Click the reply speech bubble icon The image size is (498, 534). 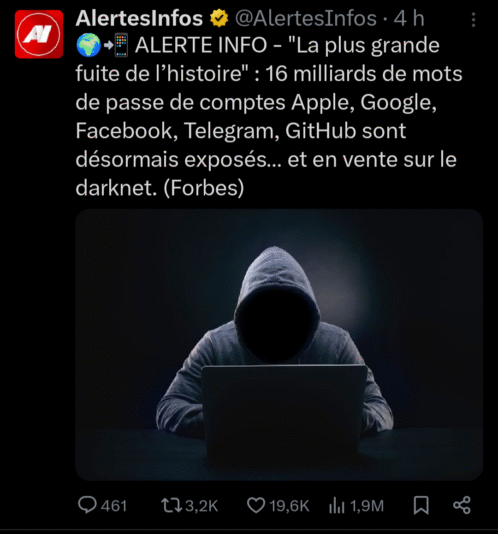coord(87,505)
